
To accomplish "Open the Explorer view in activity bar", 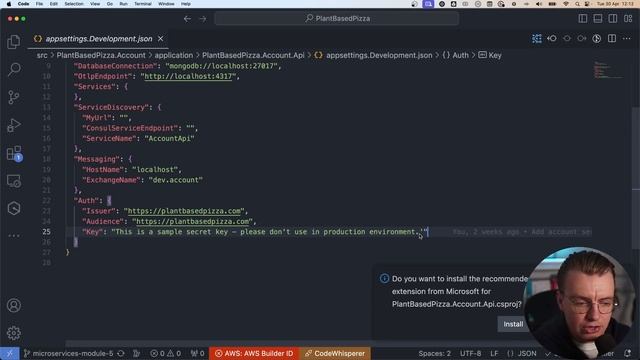I will [x=14, y=42].
